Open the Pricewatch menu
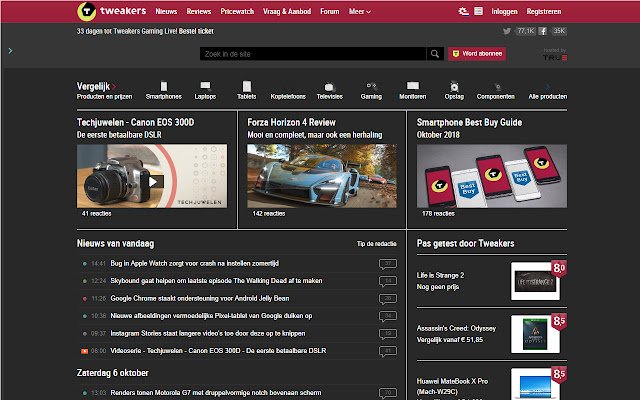This screenshot has height=400, width=640. pyautogui.click(x=237, y=11)
